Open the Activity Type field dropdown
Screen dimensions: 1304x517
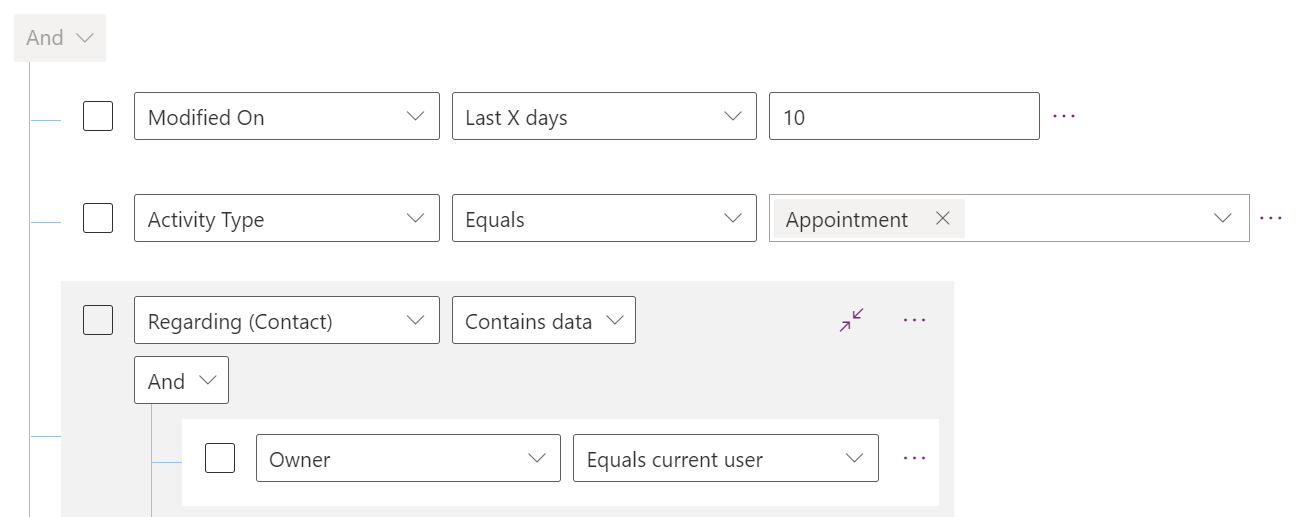286,219
